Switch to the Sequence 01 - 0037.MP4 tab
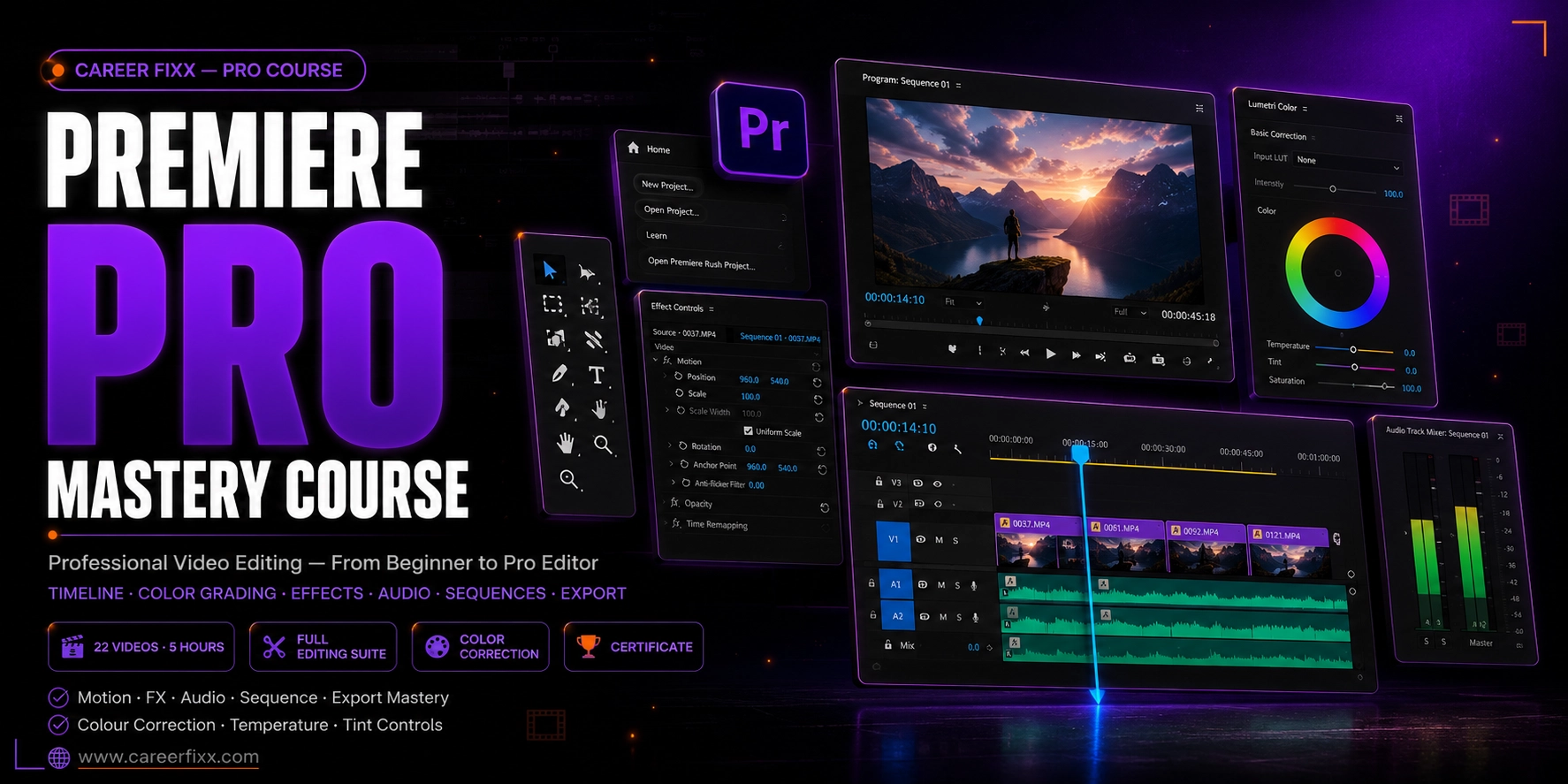The height and width of the screenshot is (784, 1568). (780, 338)
